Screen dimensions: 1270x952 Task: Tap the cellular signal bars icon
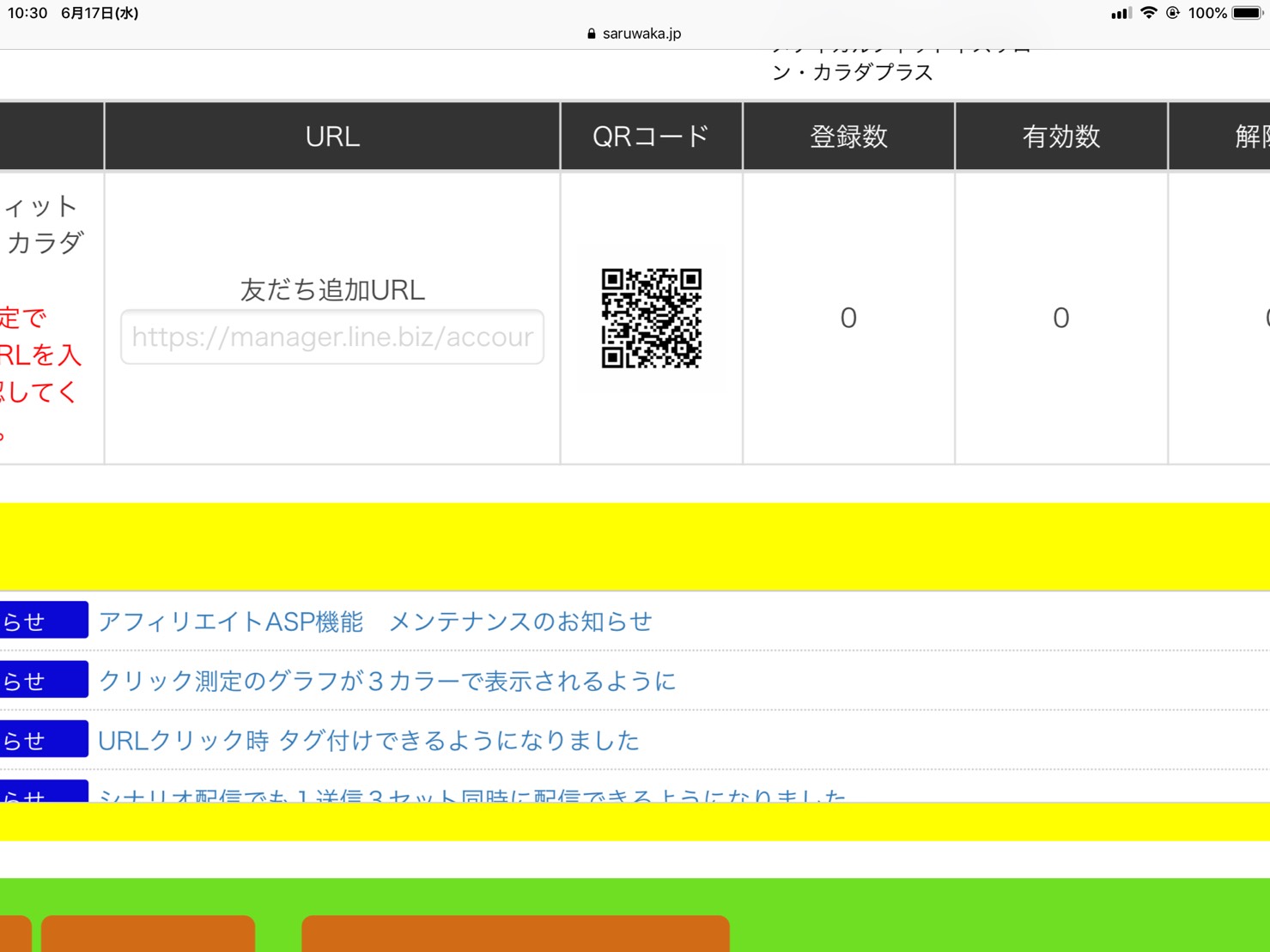pos(1121,13)
